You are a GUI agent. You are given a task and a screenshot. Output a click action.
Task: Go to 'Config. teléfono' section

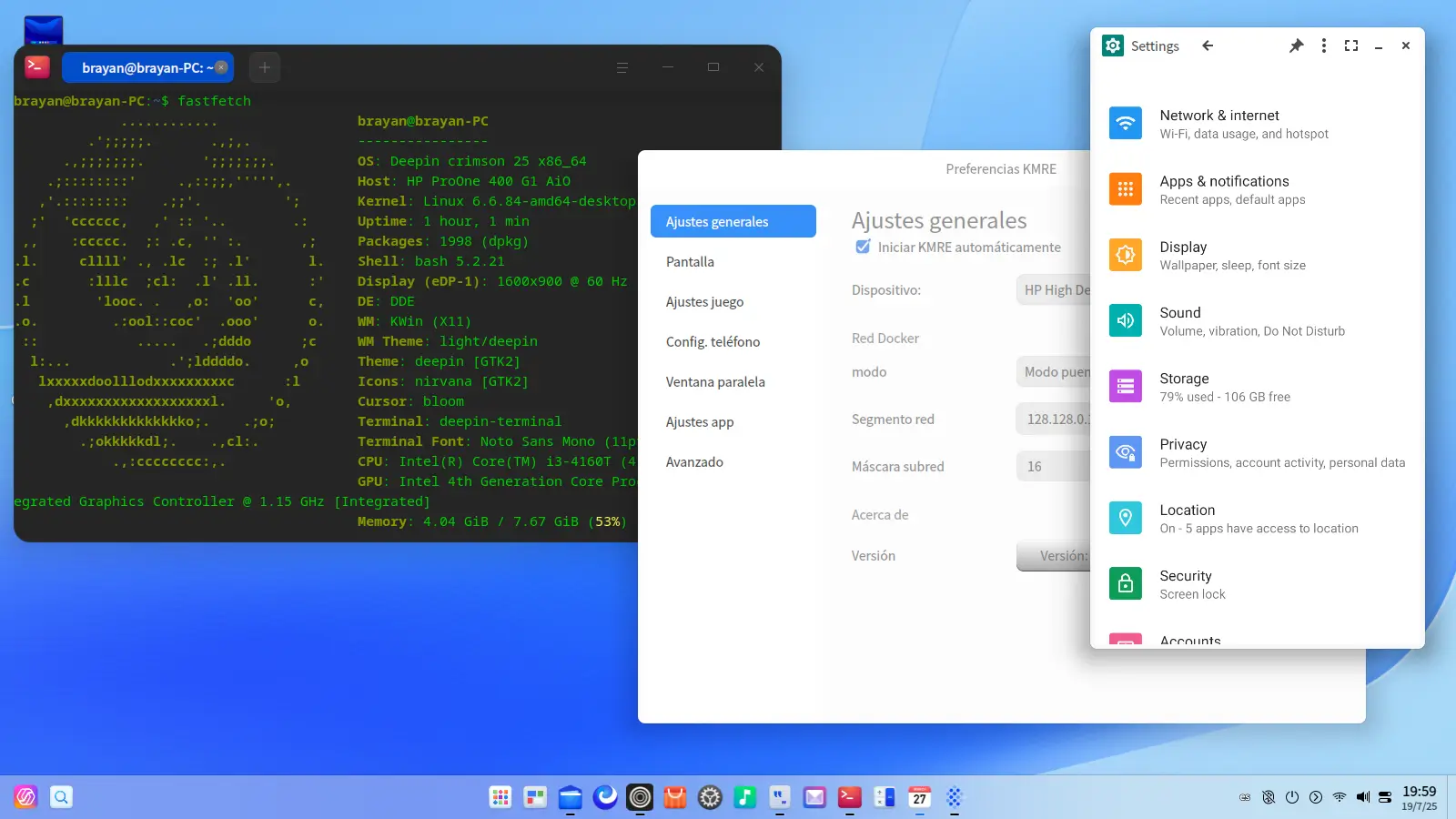point(733,341)
